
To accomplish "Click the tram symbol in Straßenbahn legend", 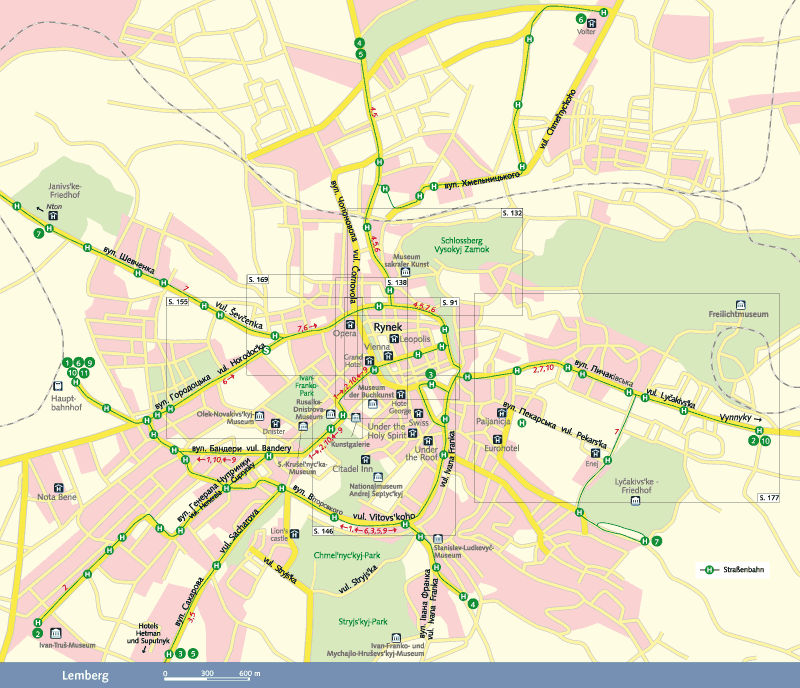I will point(709,570).
